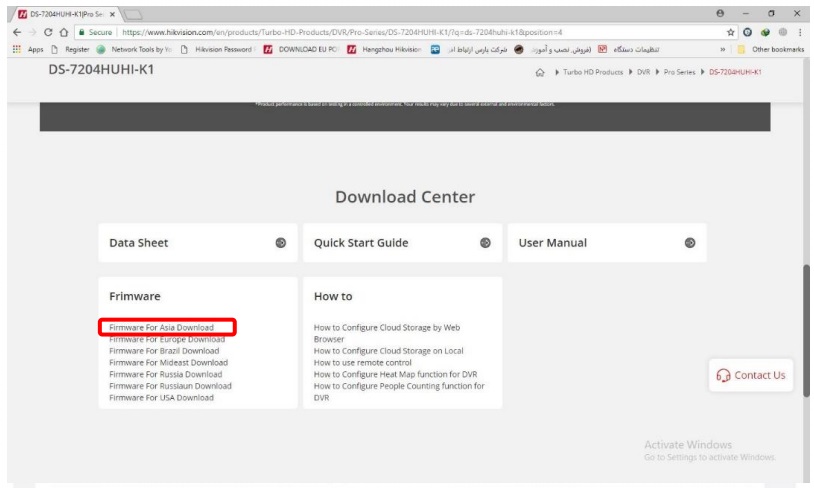
Task: Bookmark this page with the star icon
Action: [730, 32]
